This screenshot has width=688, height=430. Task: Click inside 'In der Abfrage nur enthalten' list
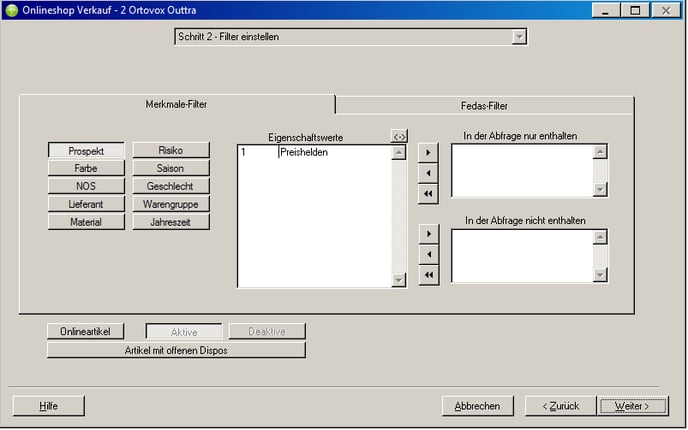click(523, 171)
